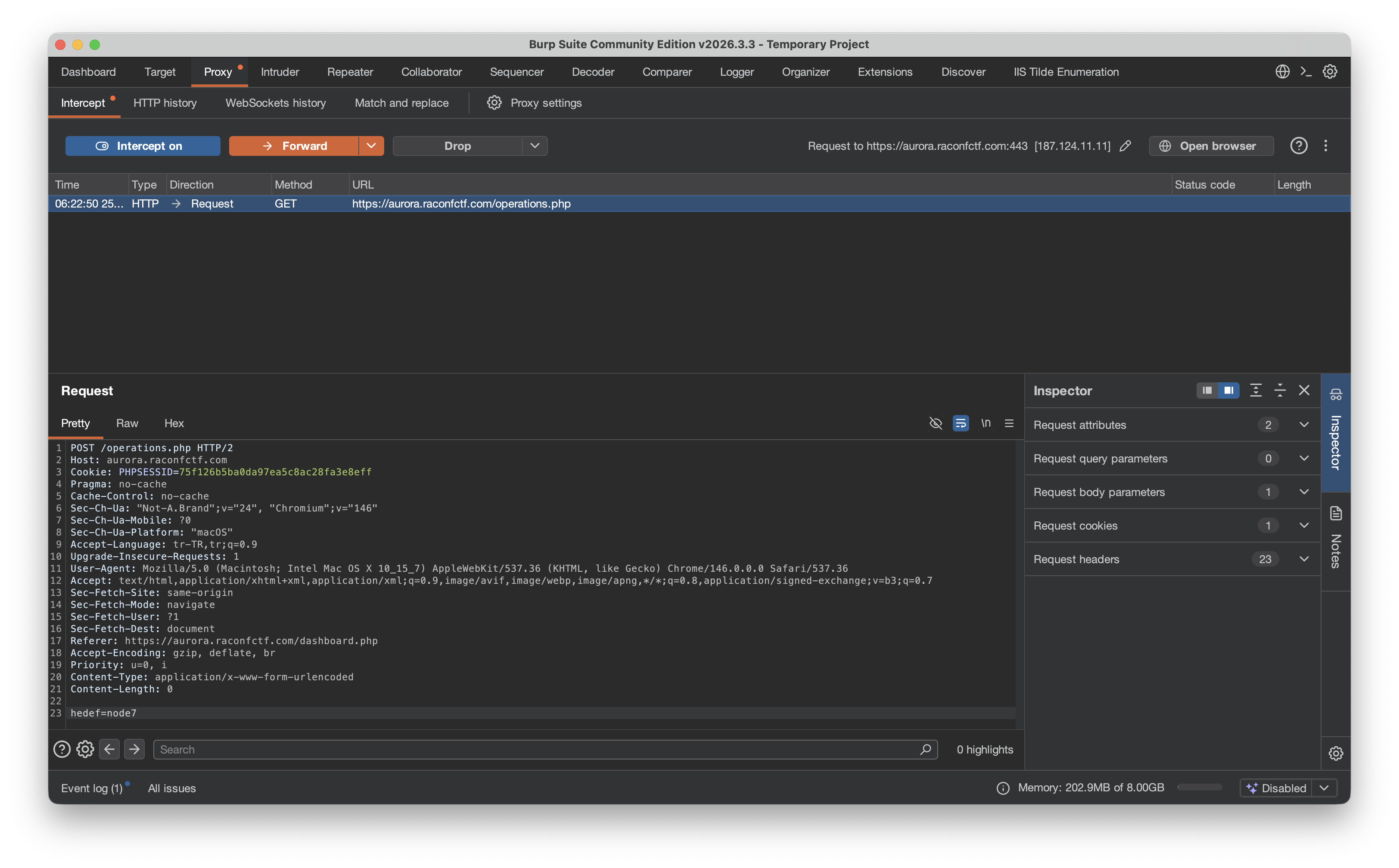This screenshot has width=1399, height=868.
Task: Toggle Intercept on button
Action: point(143,146)
